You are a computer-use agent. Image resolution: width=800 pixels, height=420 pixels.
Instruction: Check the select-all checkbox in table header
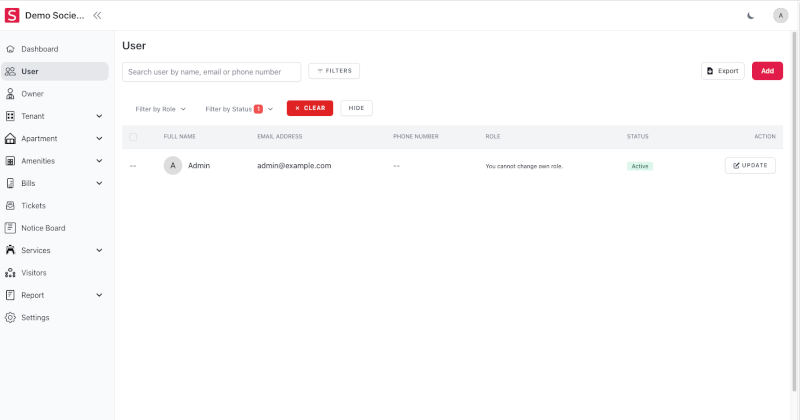click(x=133, y=136)
